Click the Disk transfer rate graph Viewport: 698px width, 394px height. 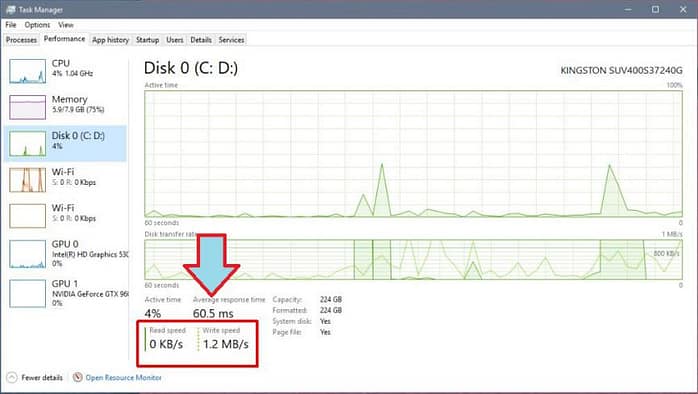point(413,260)
